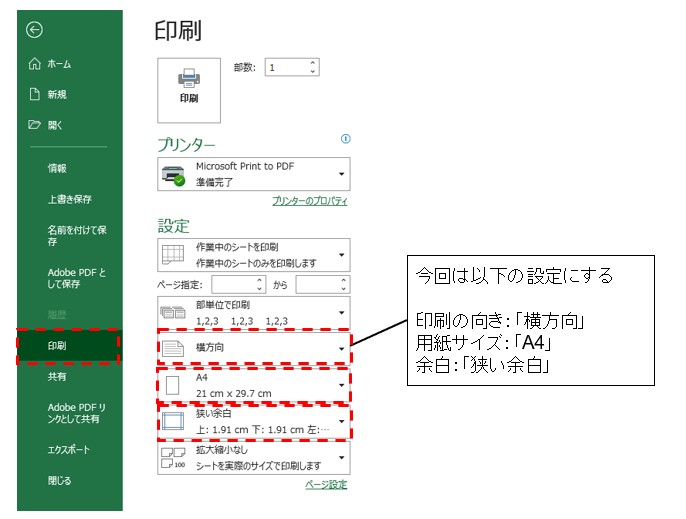Click the back arrow circle icon
Image resolution: width=686 pixels, height=519 pixels.
[35, 29]
